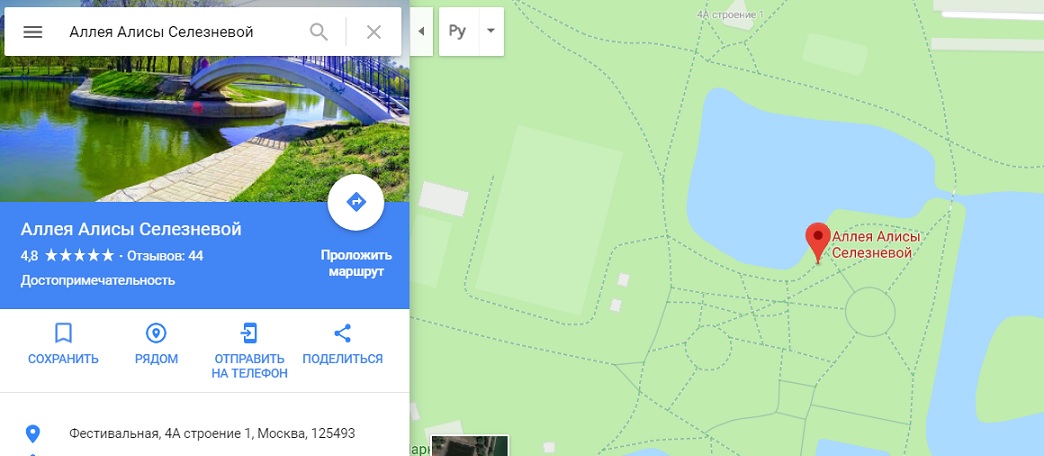This screenshot has height=456, width=1044.
Task: Click the blue directions arrow button
Action: pyautogui.click(x=356, y=202)
